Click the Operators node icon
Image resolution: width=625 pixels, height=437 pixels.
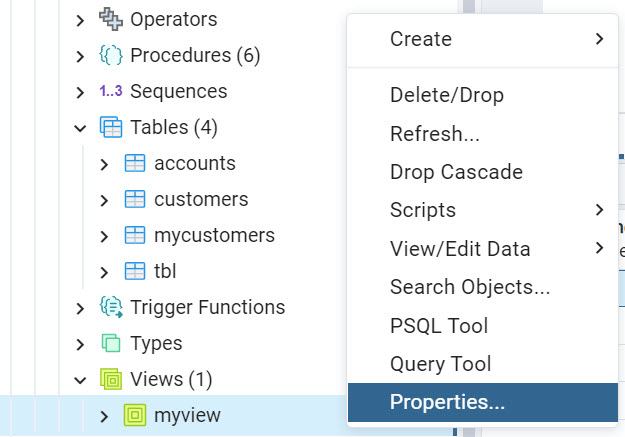click(x=111, y=19)
